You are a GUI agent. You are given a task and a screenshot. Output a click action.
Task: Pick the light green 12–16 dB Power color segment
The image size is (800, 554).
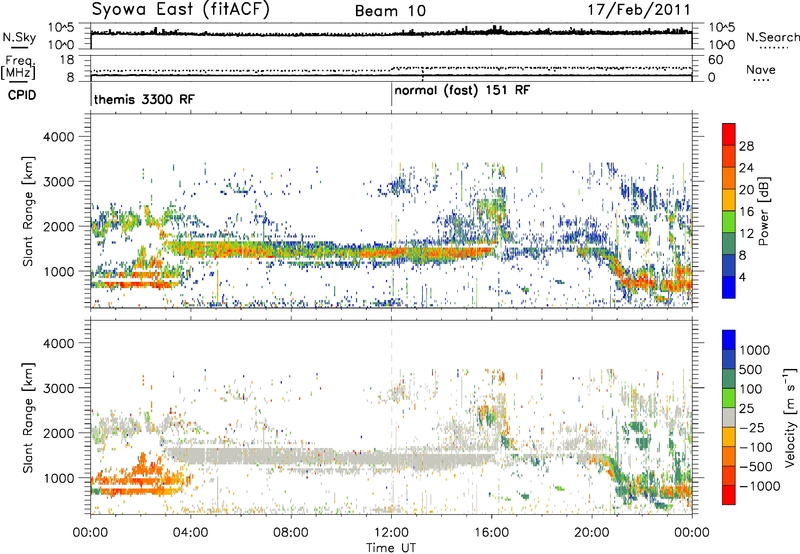[729, 222]
